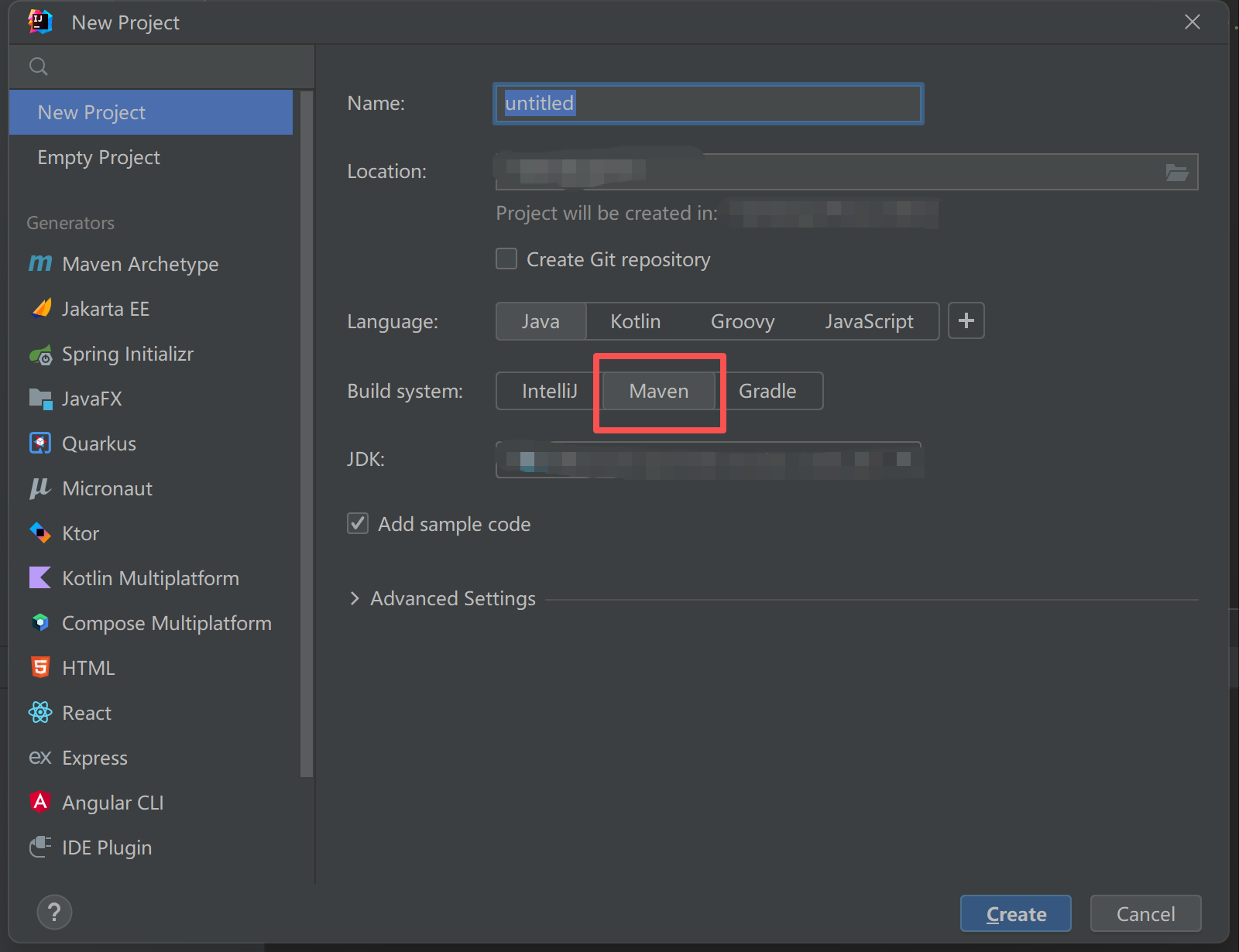This screenshot has height=952, width=1239.
Task: Choose Groovy language option
Action: (x=743, y=321)
